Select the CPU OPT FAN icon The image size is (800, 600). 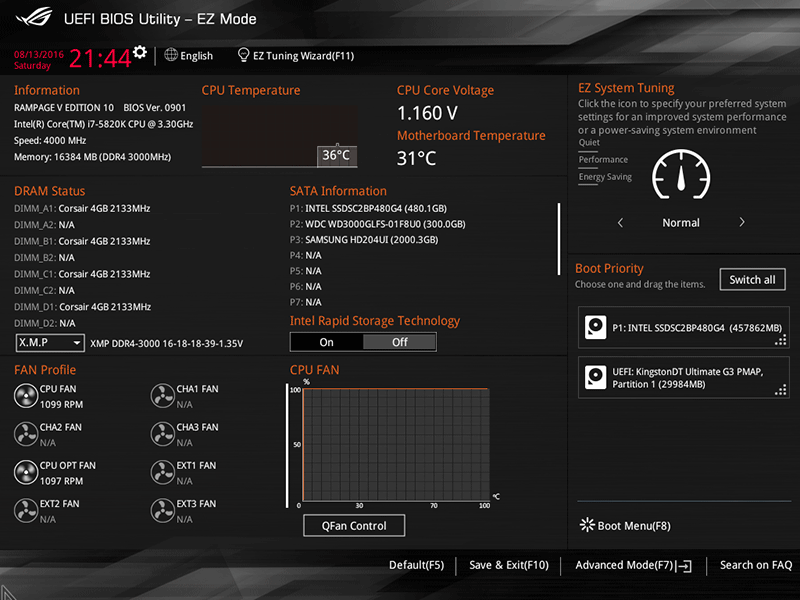pyautogui.click(x=26, y=471)
